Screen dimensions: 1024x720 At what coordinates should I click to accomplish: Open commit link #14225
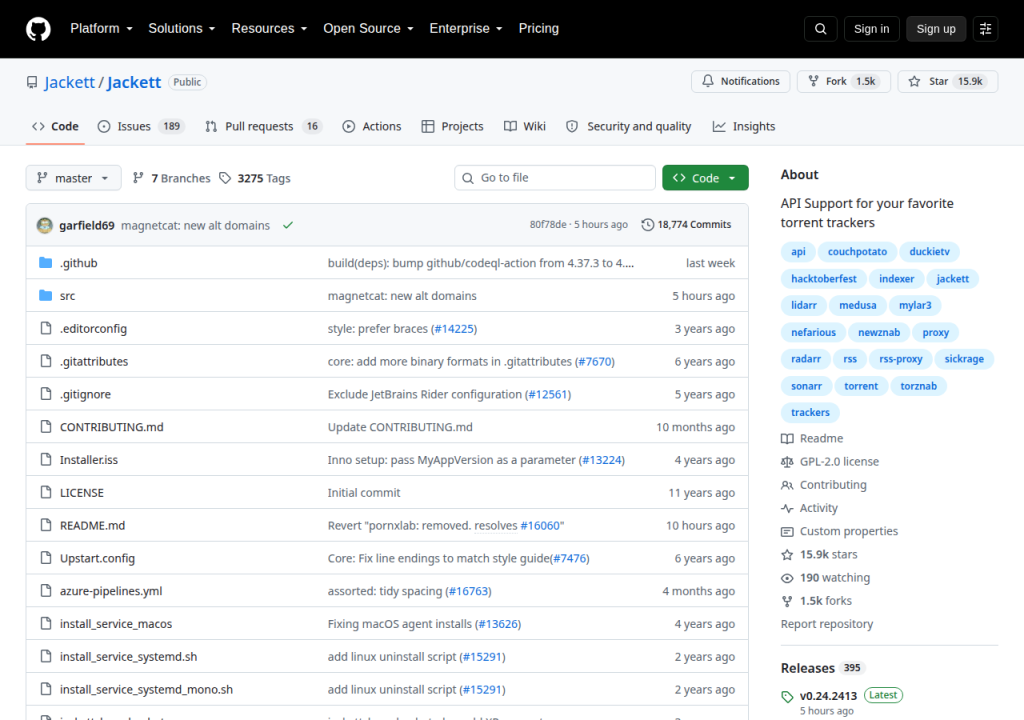click(x=454, y=329)
